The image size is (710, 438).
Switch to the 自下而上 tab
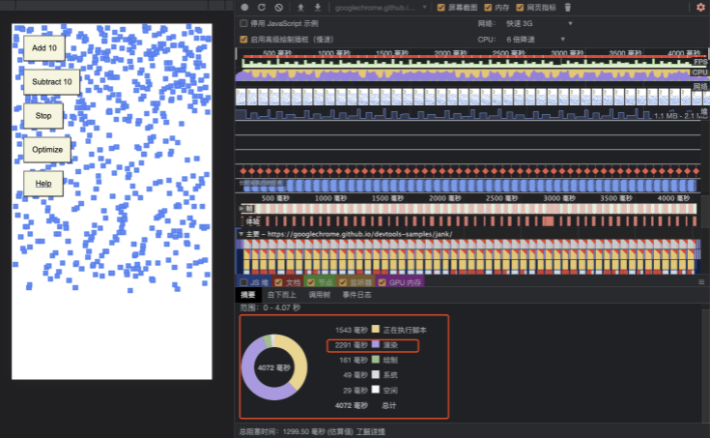tap(282, 295)
